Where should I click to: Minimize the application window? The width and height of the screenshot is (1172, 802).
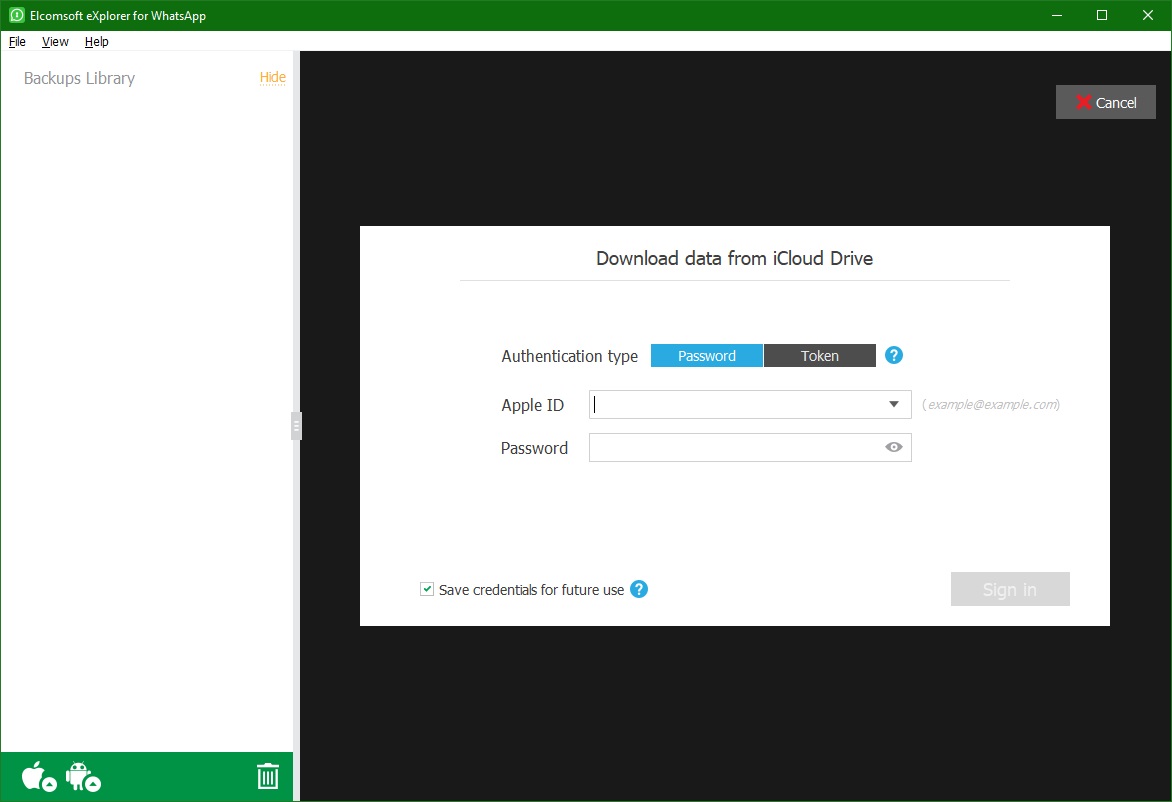[x=1057, y=15]
